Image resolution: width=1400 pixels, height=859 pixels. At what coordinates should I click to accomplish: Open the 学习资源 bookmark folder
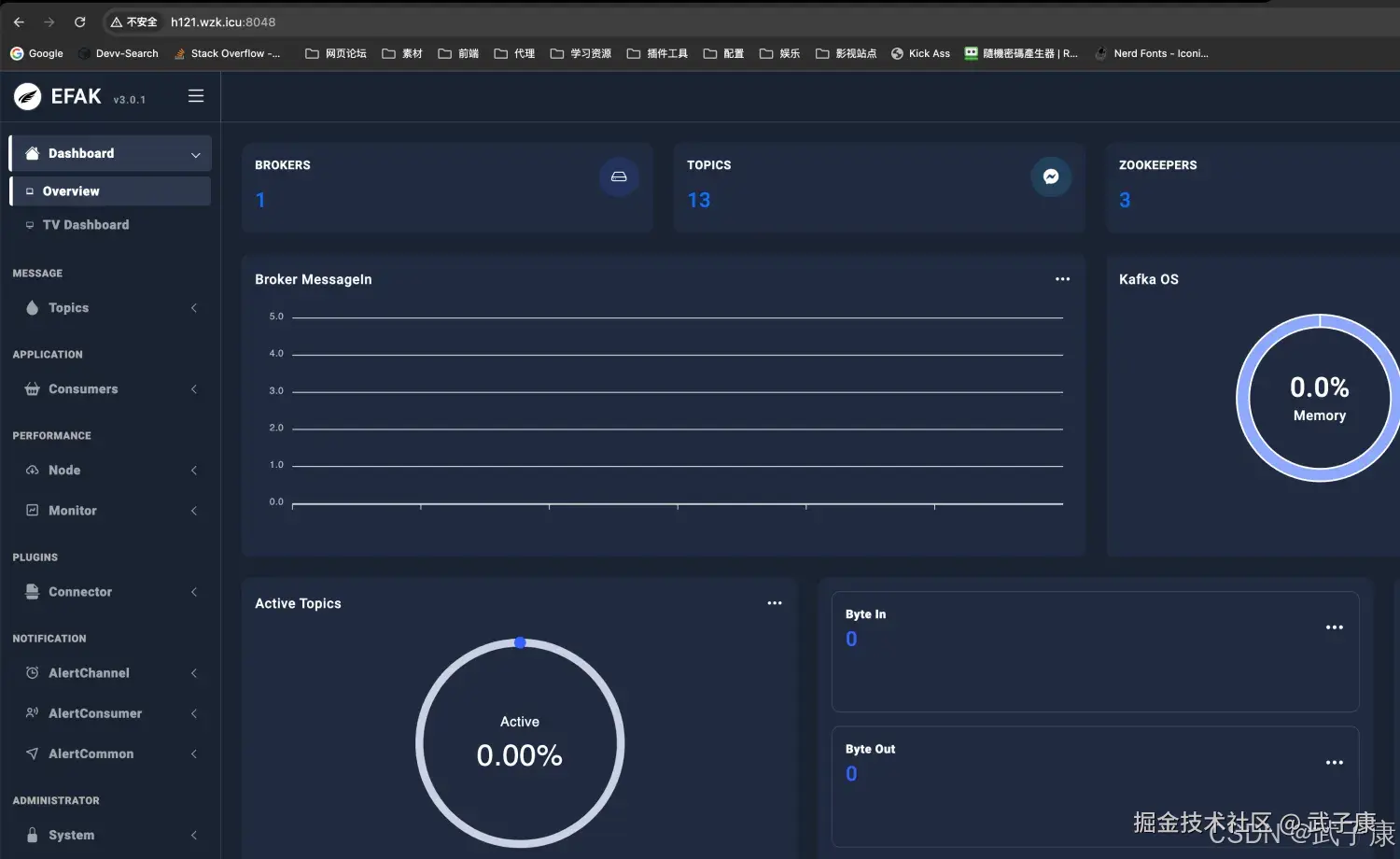point(581,53)
